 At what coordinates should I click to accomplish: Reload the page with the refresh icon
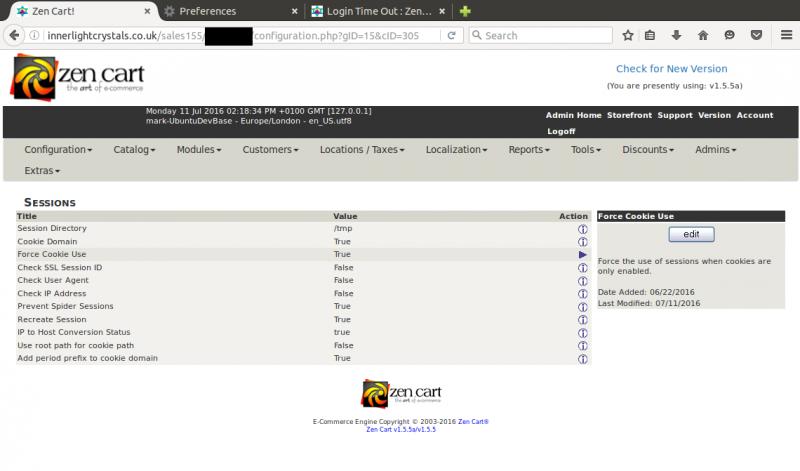coord(452,35)
